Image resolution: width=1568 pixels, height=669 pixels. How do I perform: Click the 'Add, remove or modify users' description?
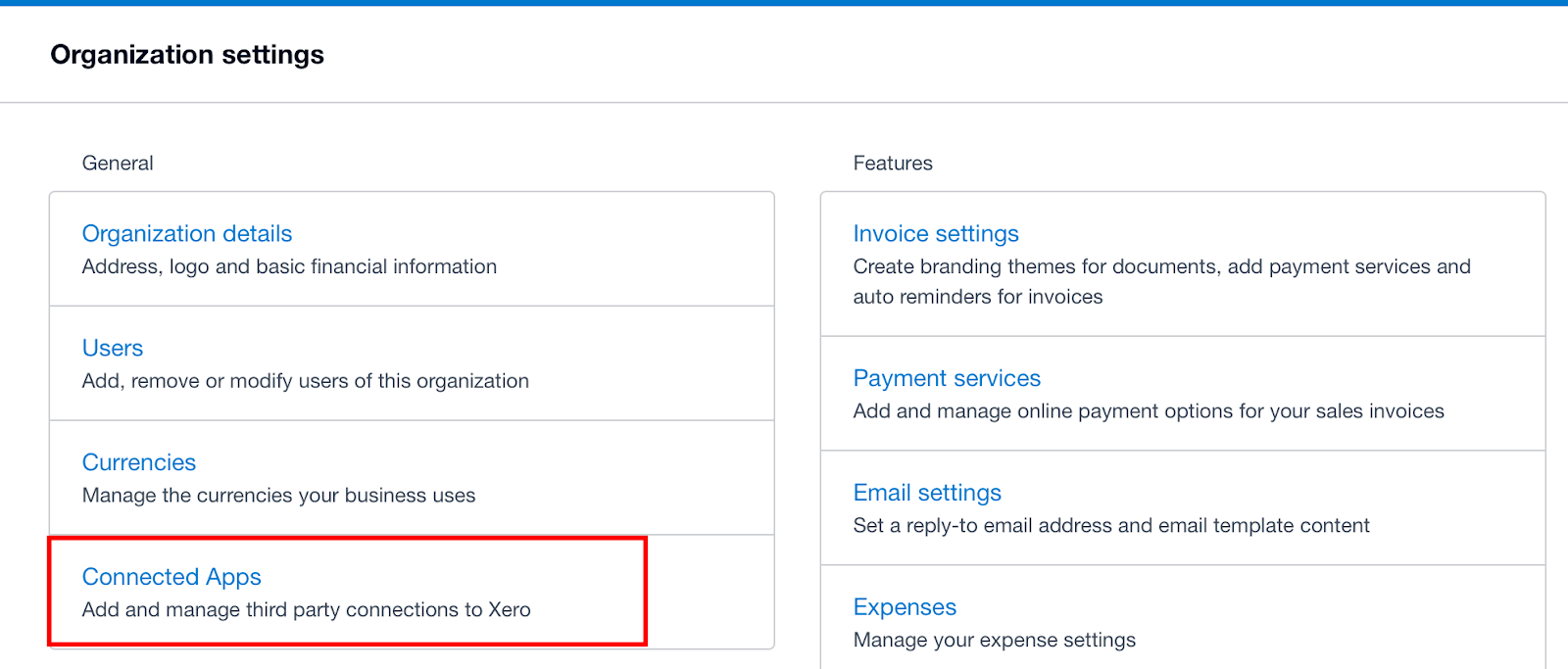coord(305,381)
